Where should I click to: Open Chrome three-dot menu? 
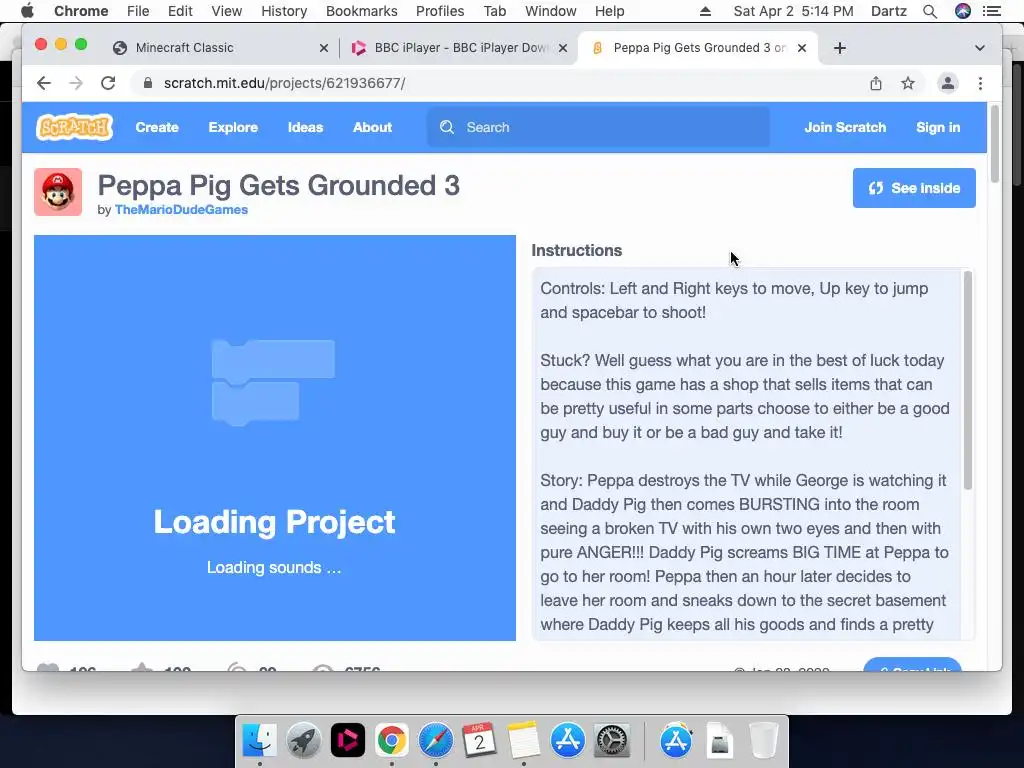[980, 83]
